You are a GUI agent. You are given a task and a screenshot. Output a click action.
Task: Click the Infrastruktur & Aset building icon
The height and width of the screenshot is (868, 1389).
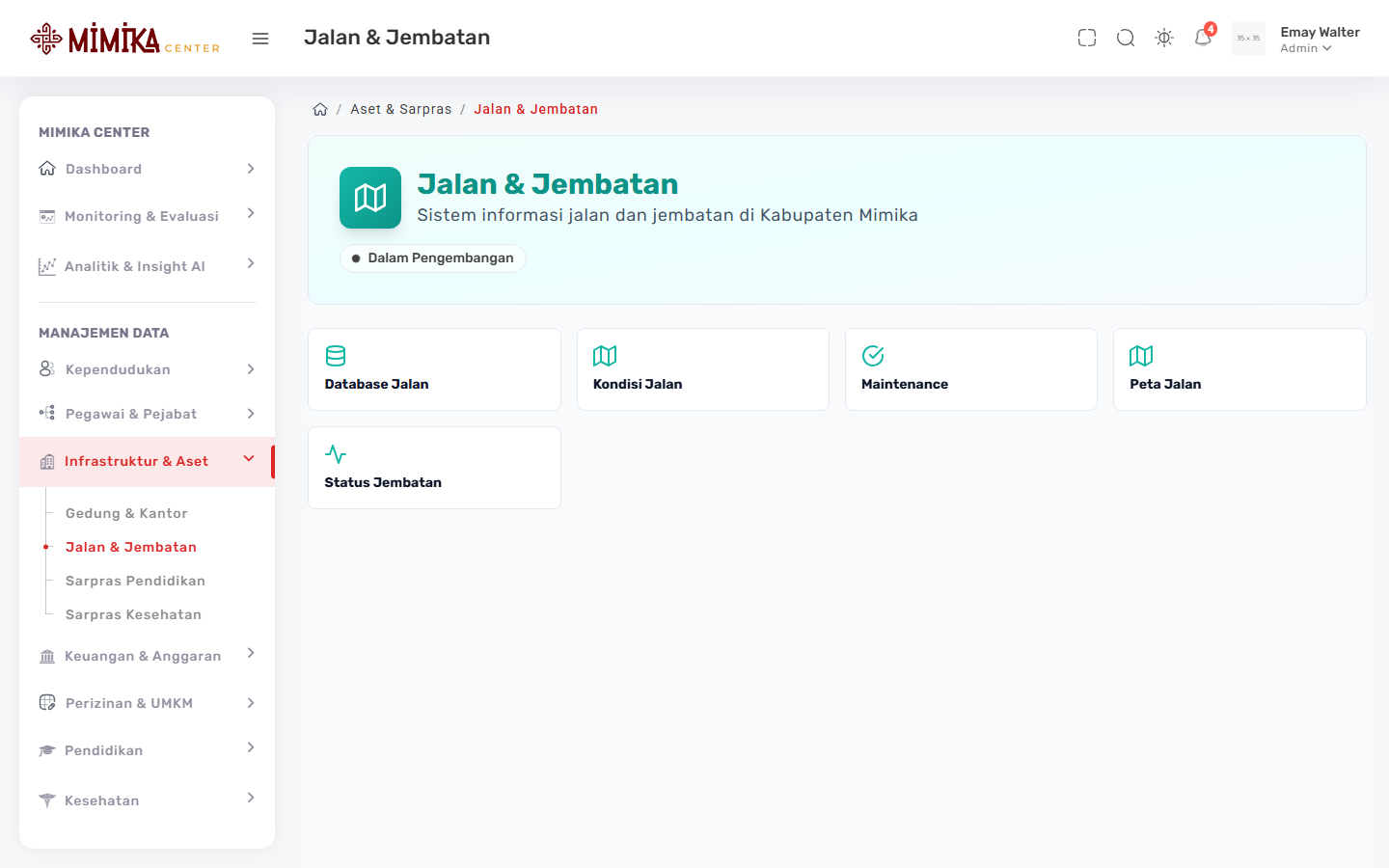pos(47,462)
